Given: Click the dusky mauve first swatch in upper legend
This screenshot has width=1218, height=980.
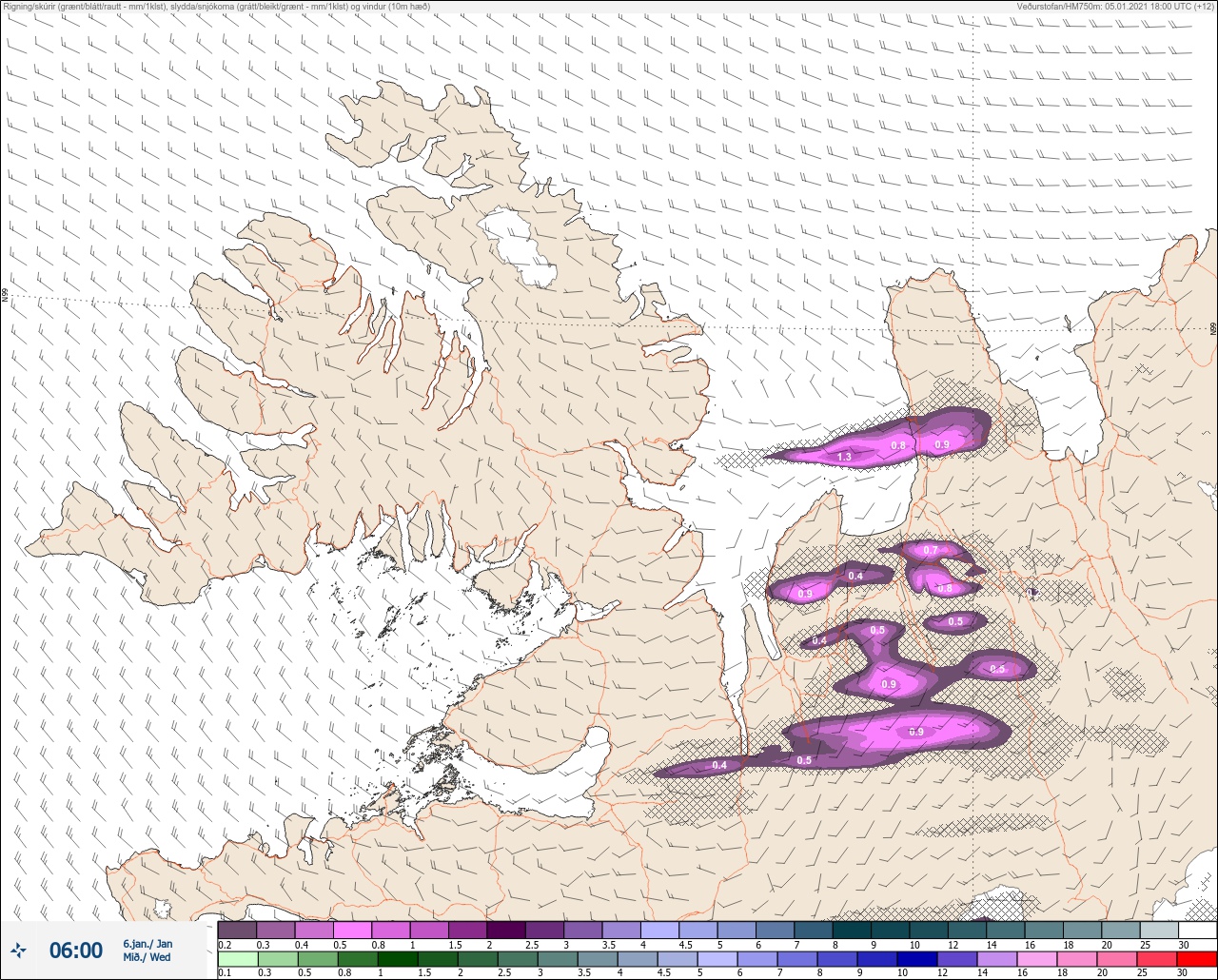Looking at the screenshot, I should [x=237, y=930].
